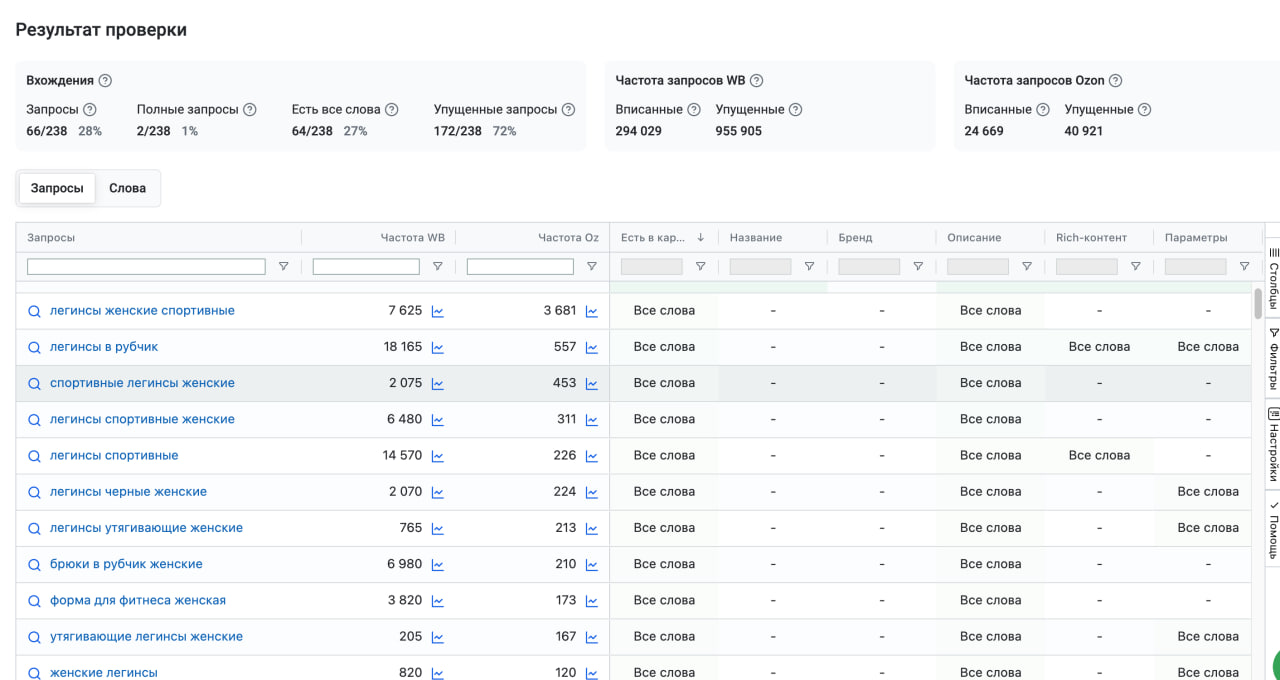
Task: Open WB frequency chart for легинсы утягивающие женские
Action: [x=437, y=528]
